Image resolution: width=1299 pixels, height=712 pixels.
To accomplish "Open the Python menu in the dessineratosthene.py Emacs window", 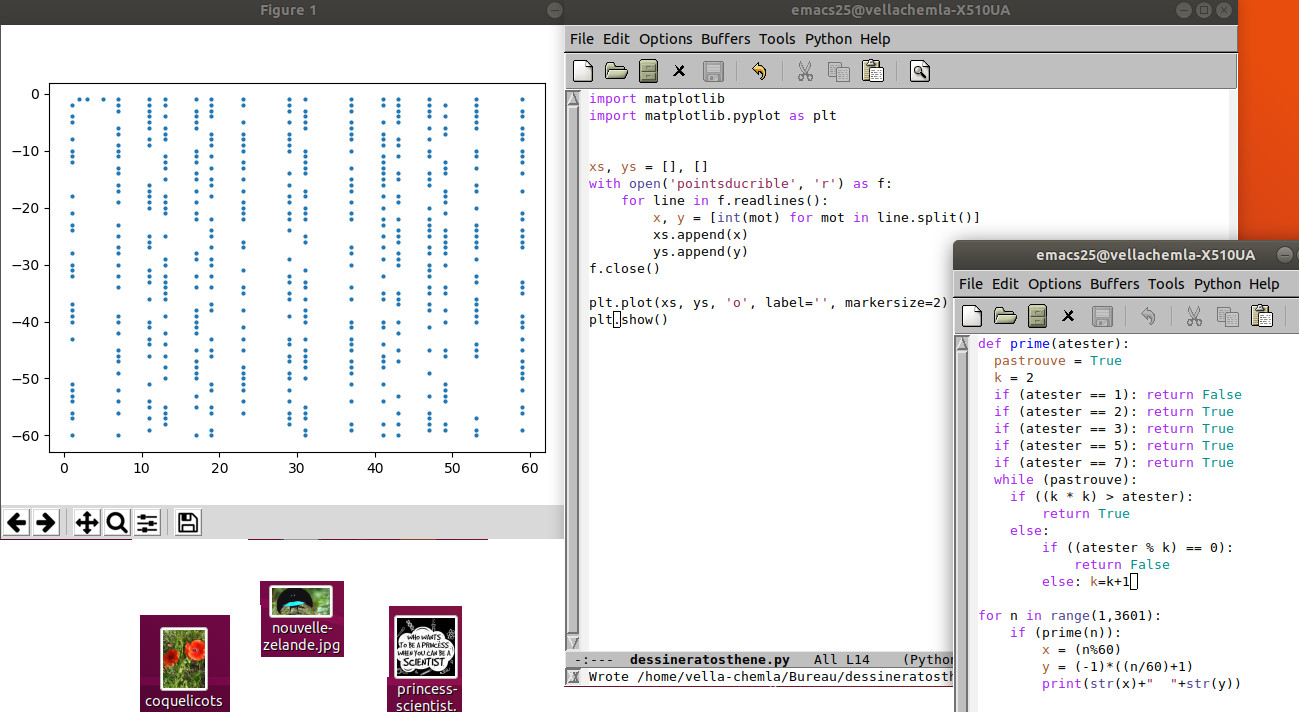I will point(828,39).
